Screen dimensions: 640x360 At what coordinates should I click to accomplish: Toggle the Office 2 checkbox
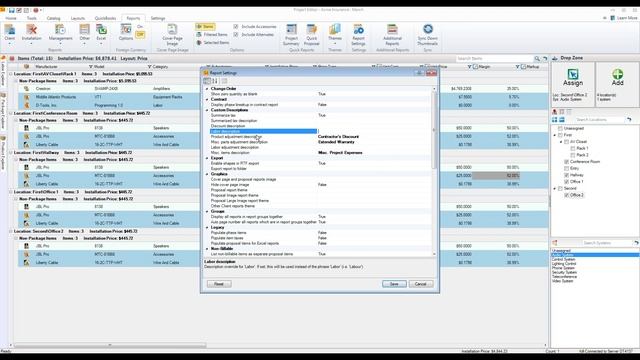pos(567,195)
